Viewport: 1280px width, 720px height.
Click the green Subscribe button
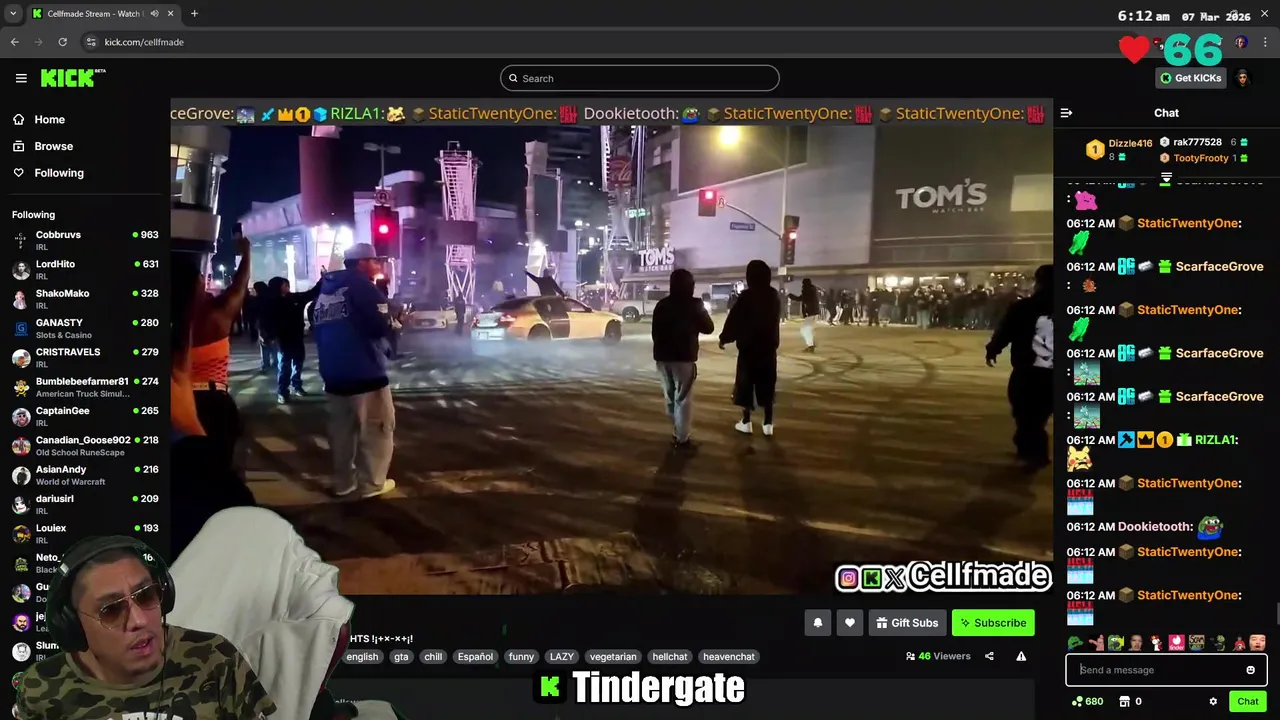[x=993, y=623]
